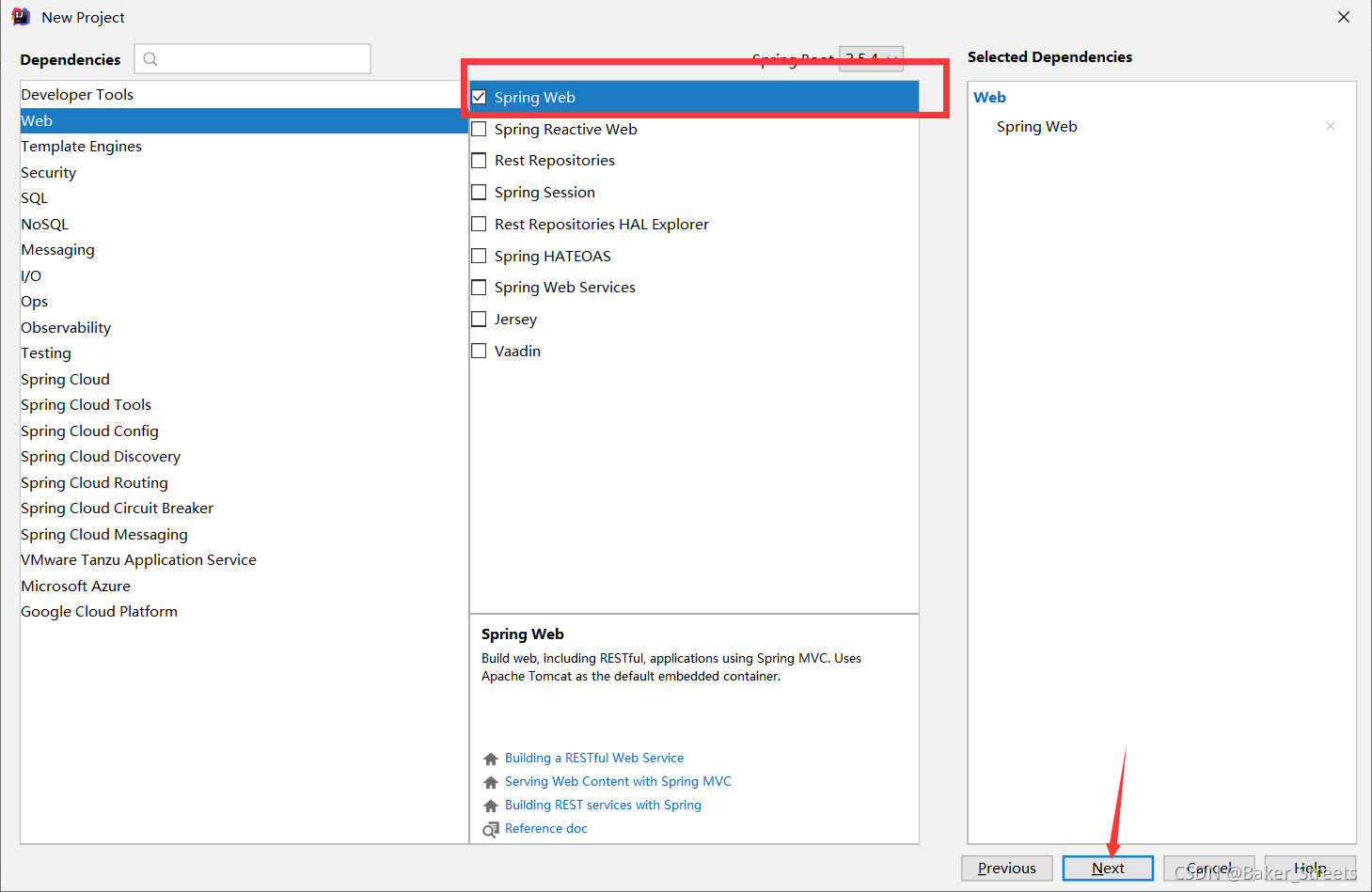Click home icon beside Building a RESTful Web Service
The image size is (1372, 892).
tap(491, 759)
